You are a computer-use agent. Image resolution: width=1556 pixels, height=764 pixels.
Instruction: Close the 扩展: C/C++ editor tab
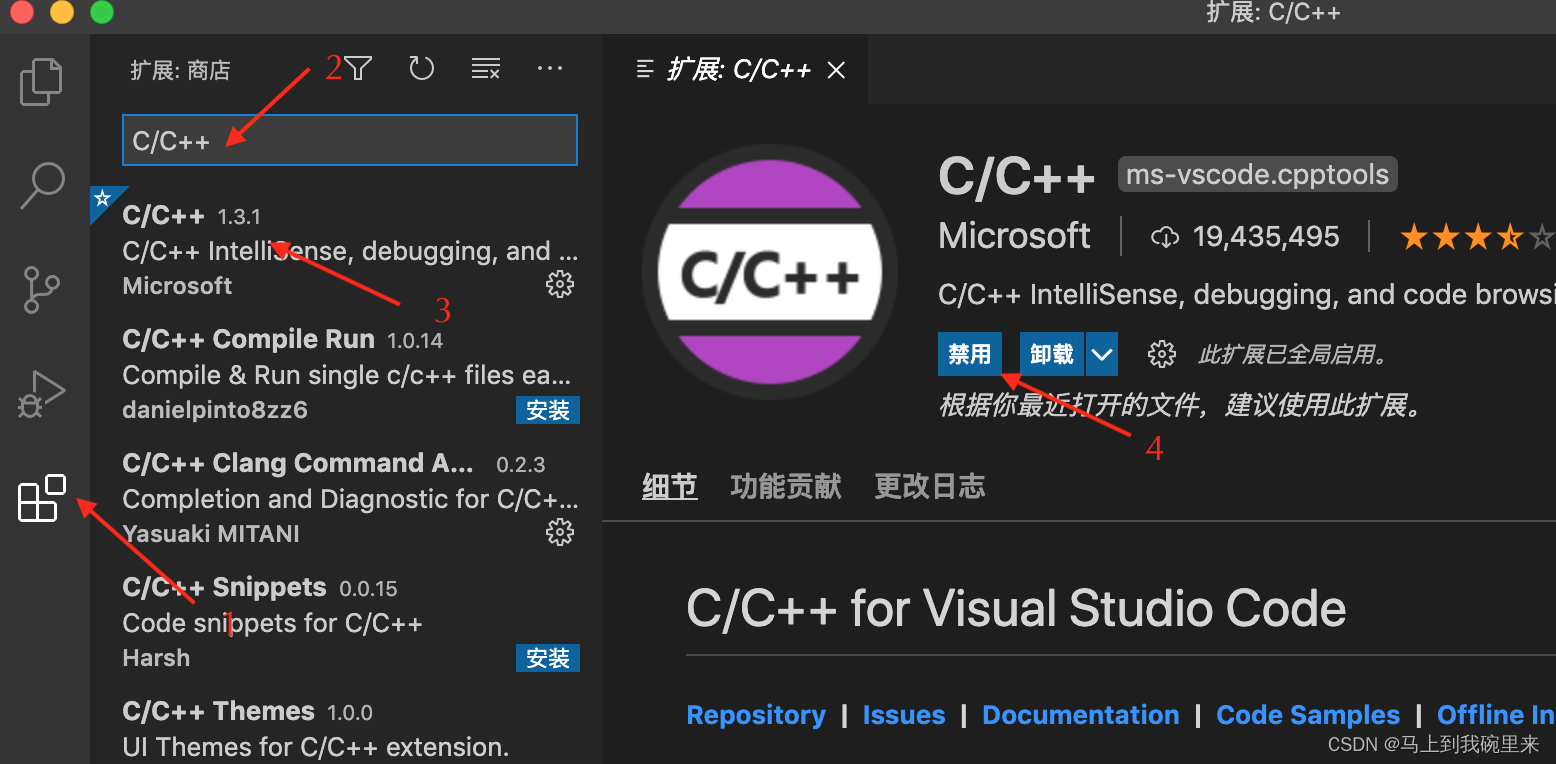pyautogui.click(x=837, y=69)
